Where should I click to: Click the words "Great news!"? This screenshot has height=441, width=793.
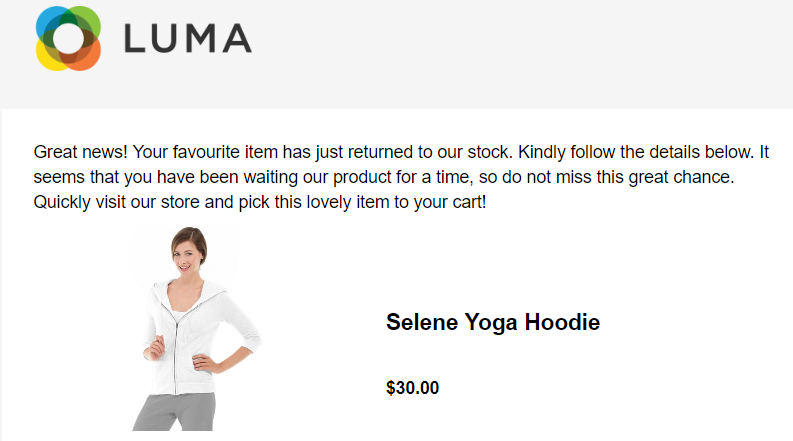coord(80,152)
